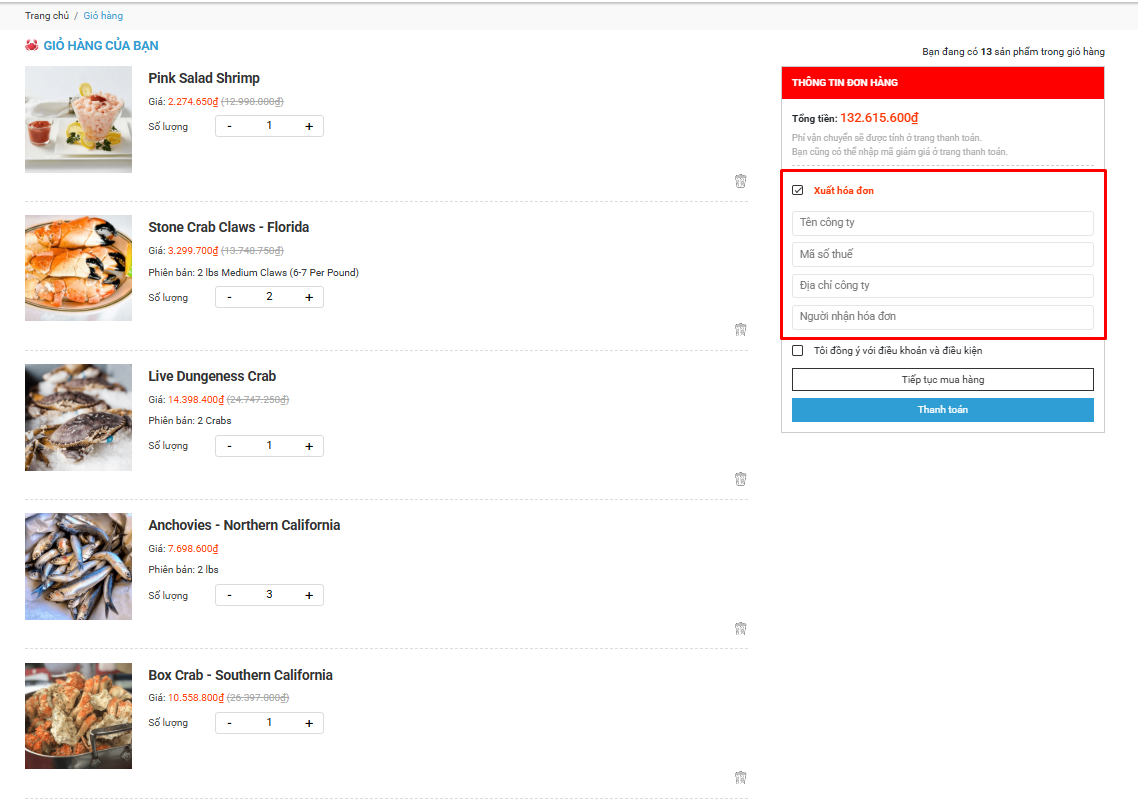Open Live Dungeness Crab product link
The height and width of the screenshot is (803, 1138).
point(212,376)
